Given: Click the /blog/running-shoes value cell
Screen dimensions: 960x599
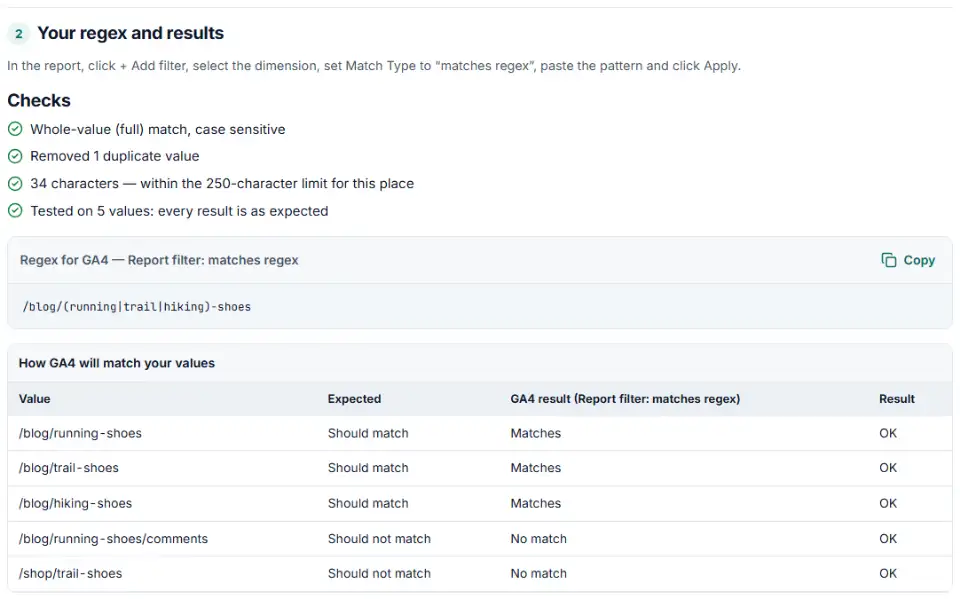Looking at the screenshot, I should (x=80, y=434).
